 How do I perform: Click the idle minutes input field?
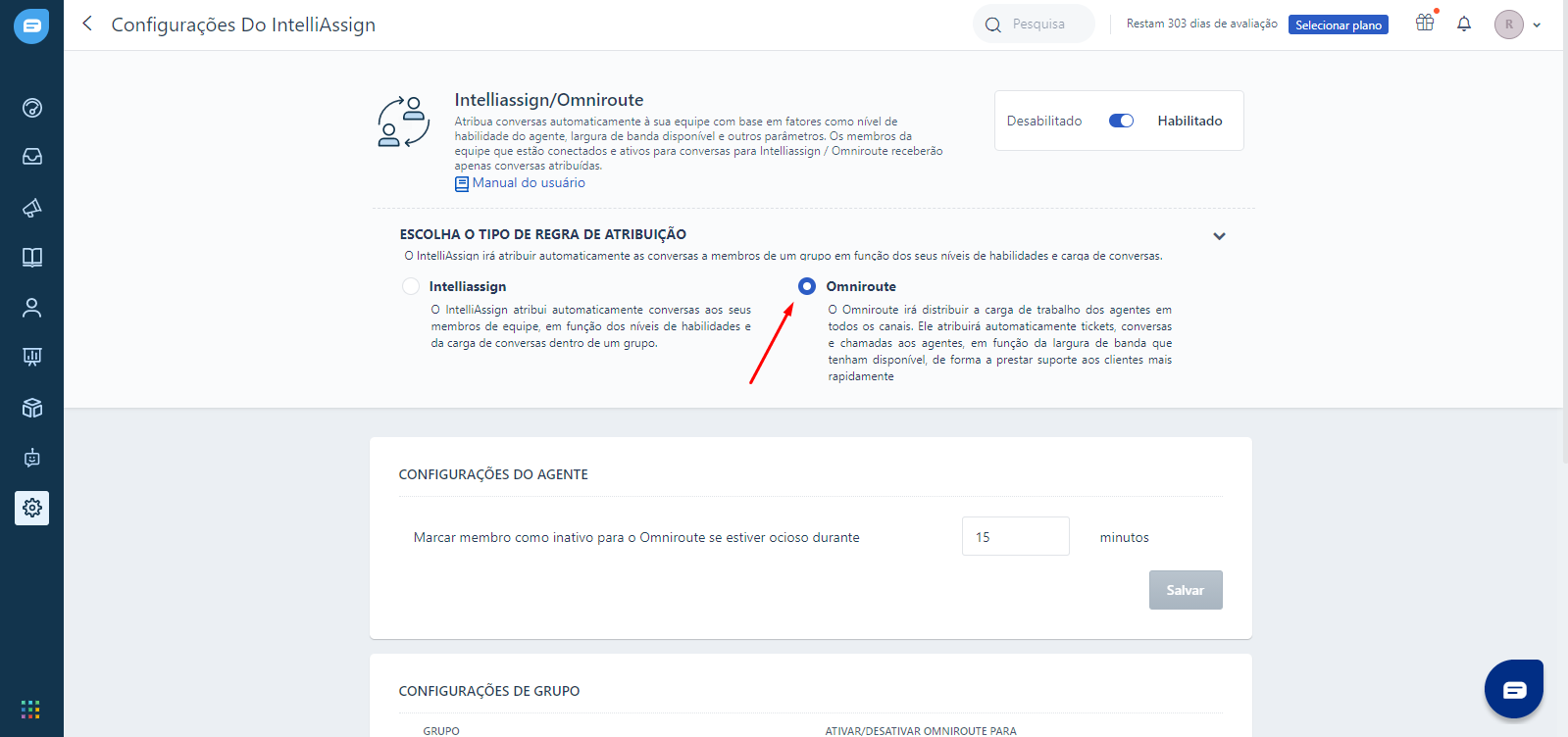click(x=1016, y=536)
